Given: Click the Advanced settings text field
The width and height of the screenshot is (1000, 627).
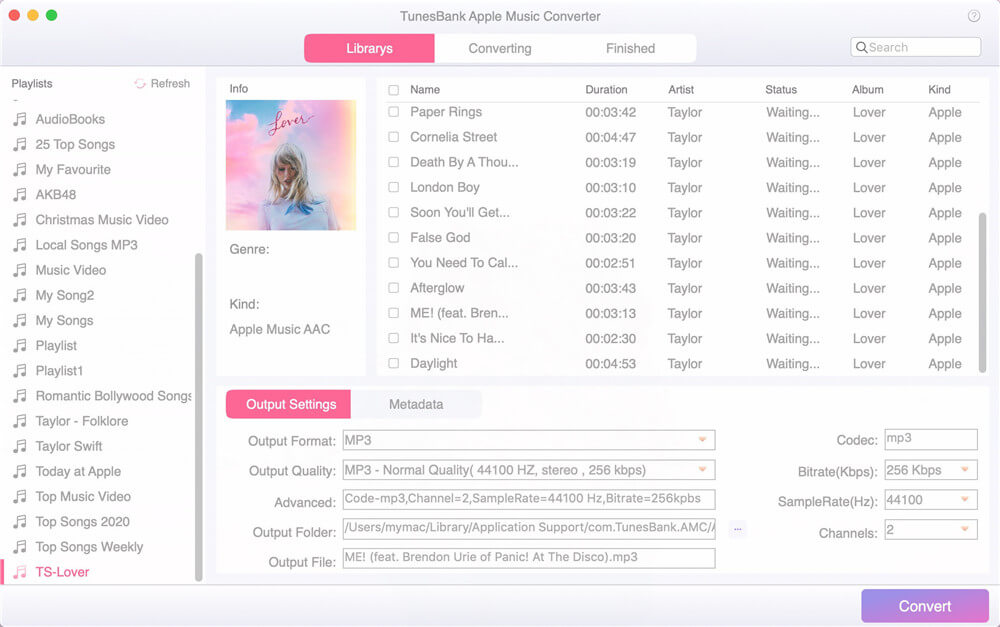Looking at the screenshot, I should [529, 499].
